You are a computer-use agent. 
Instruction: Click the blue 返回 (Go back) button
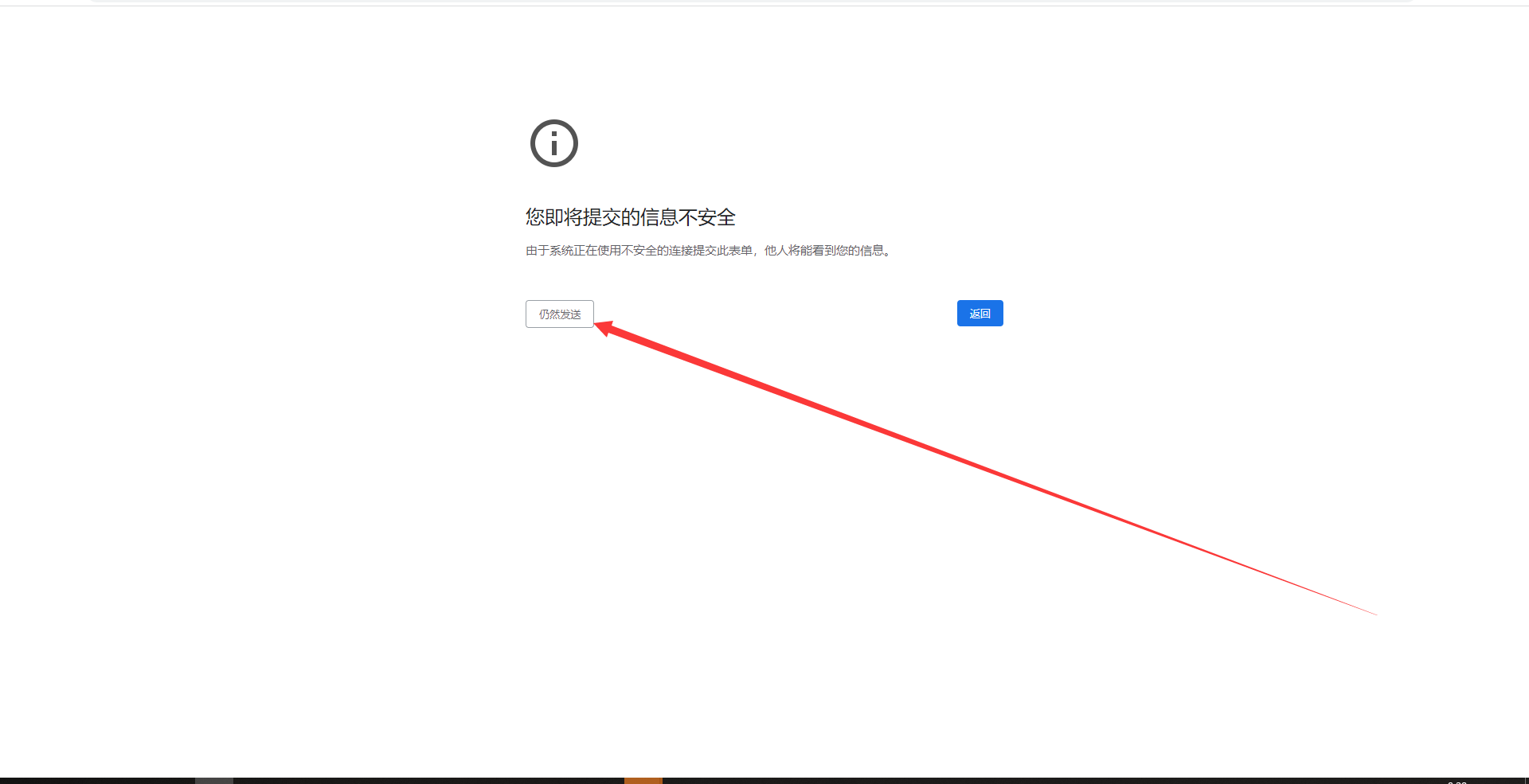click(x=980, y=314)
